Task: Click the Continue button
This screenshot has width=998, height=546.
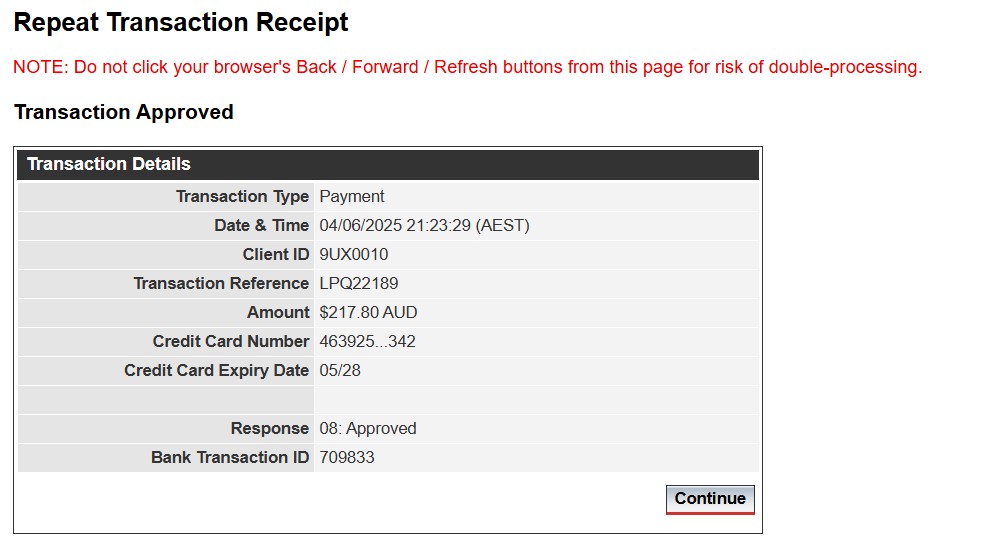Action: (x=710, y=499)
